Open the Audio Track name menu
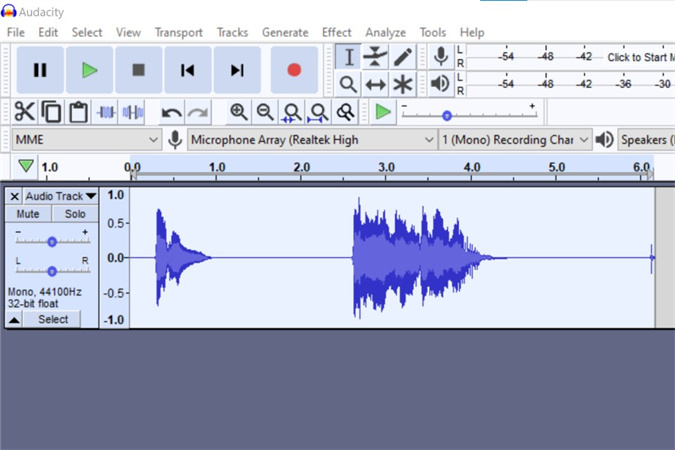Viewport: 675px width, 450px height. click(x=60, y=197)
